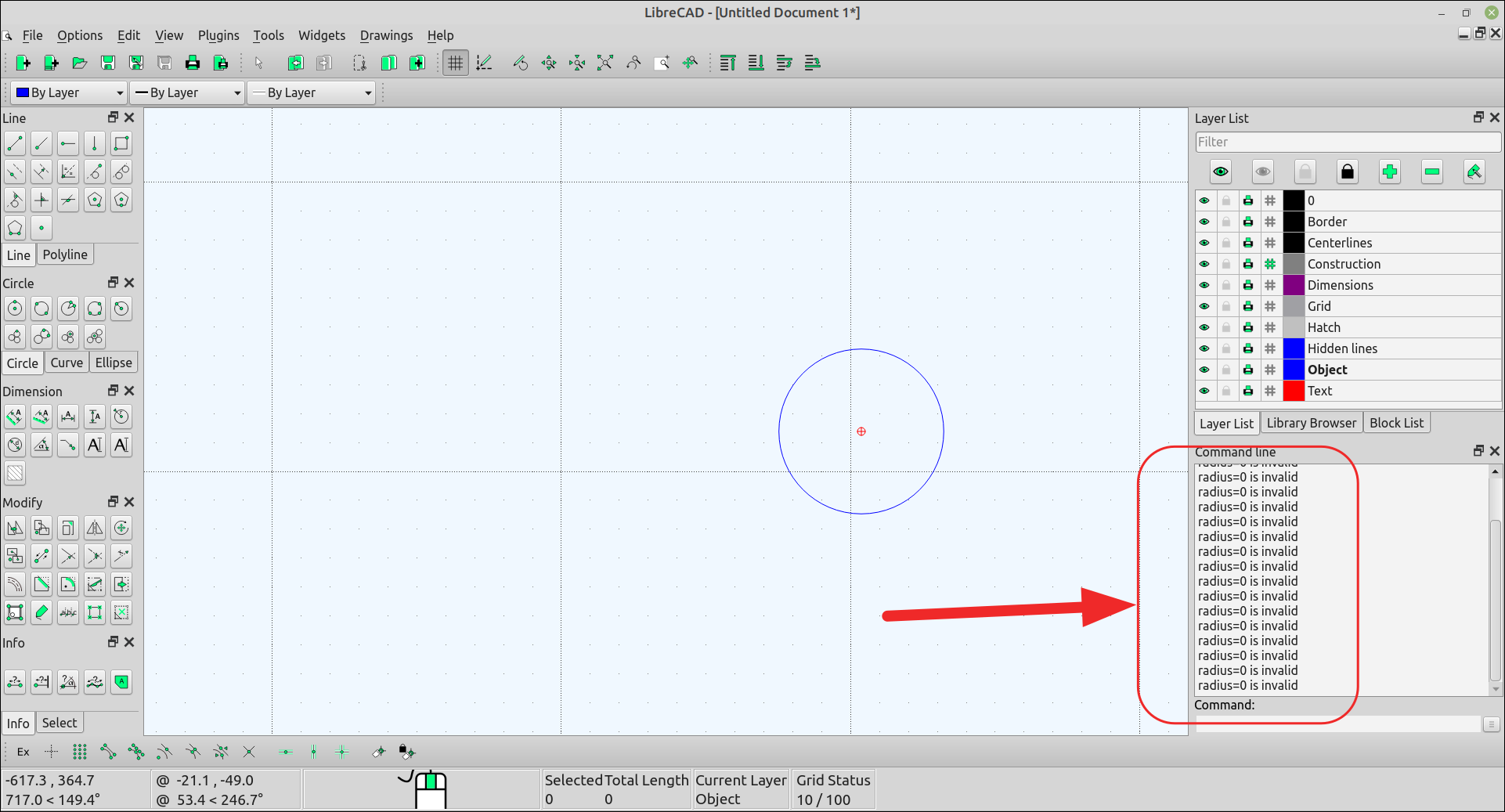Click the blue color swatch of Object layer

pos(1294,370)
